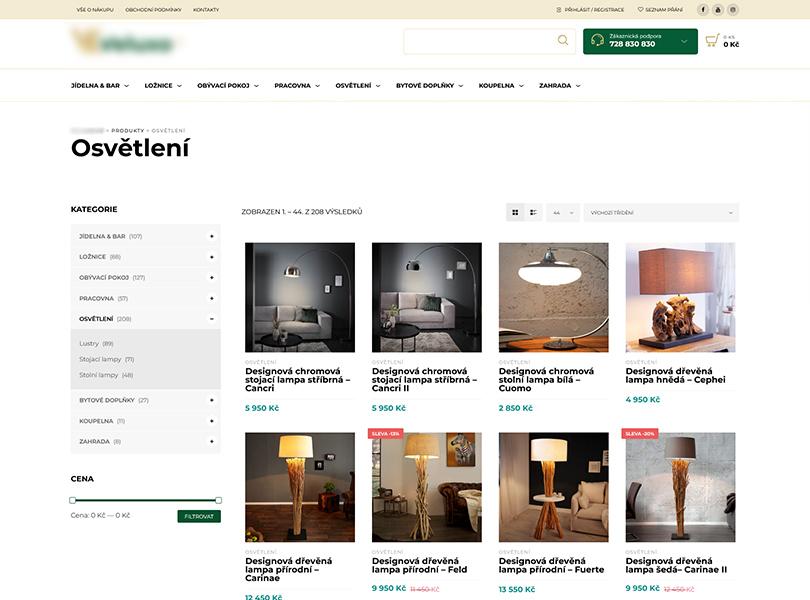Viewport: 810px width, 600px height.
Task: Open Cephei brown wooden lamp thumbnail
Action: [680, 298]
